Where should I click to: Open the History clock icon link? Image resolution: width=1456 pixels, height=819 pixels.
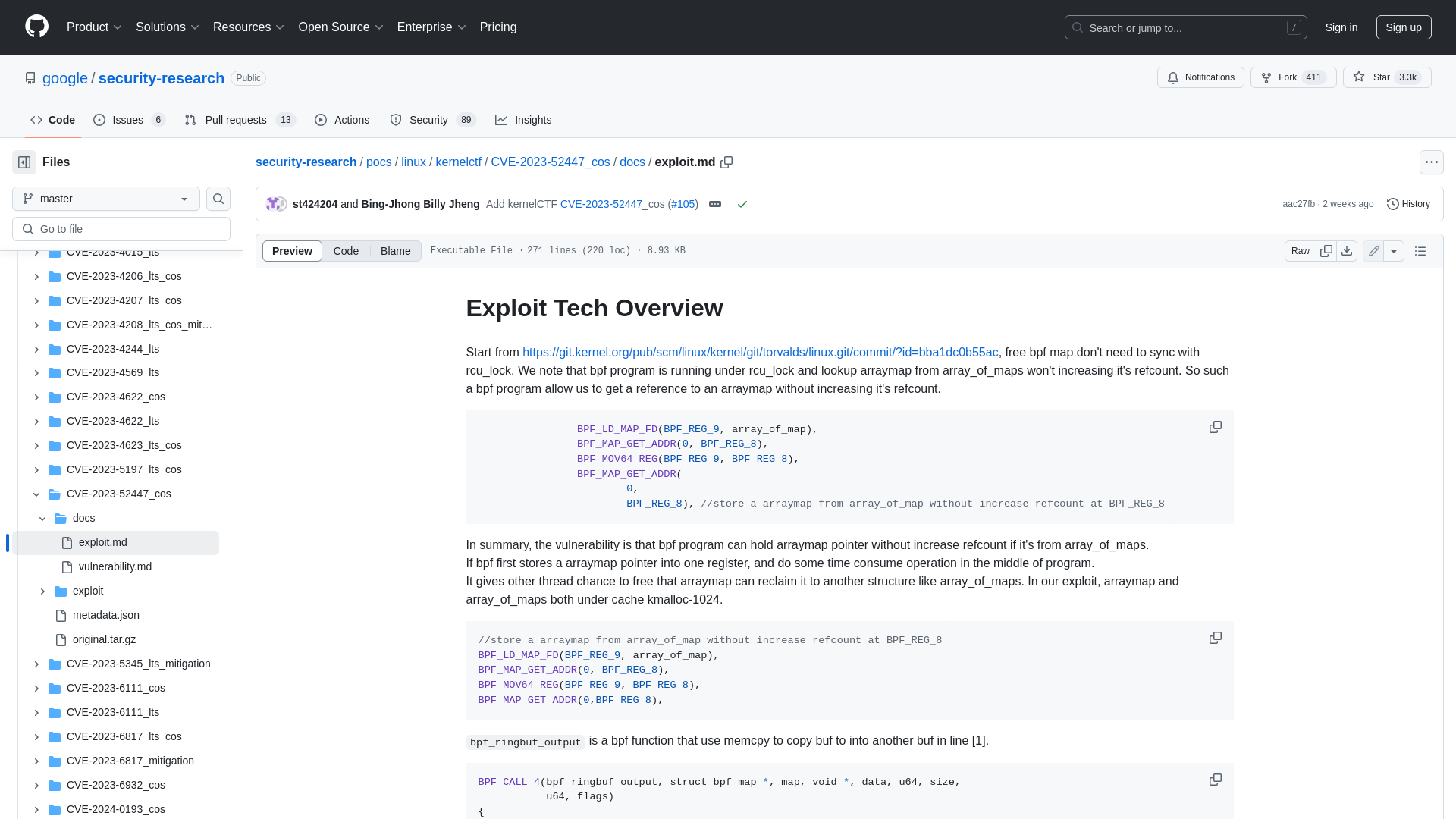(1408, 204)
